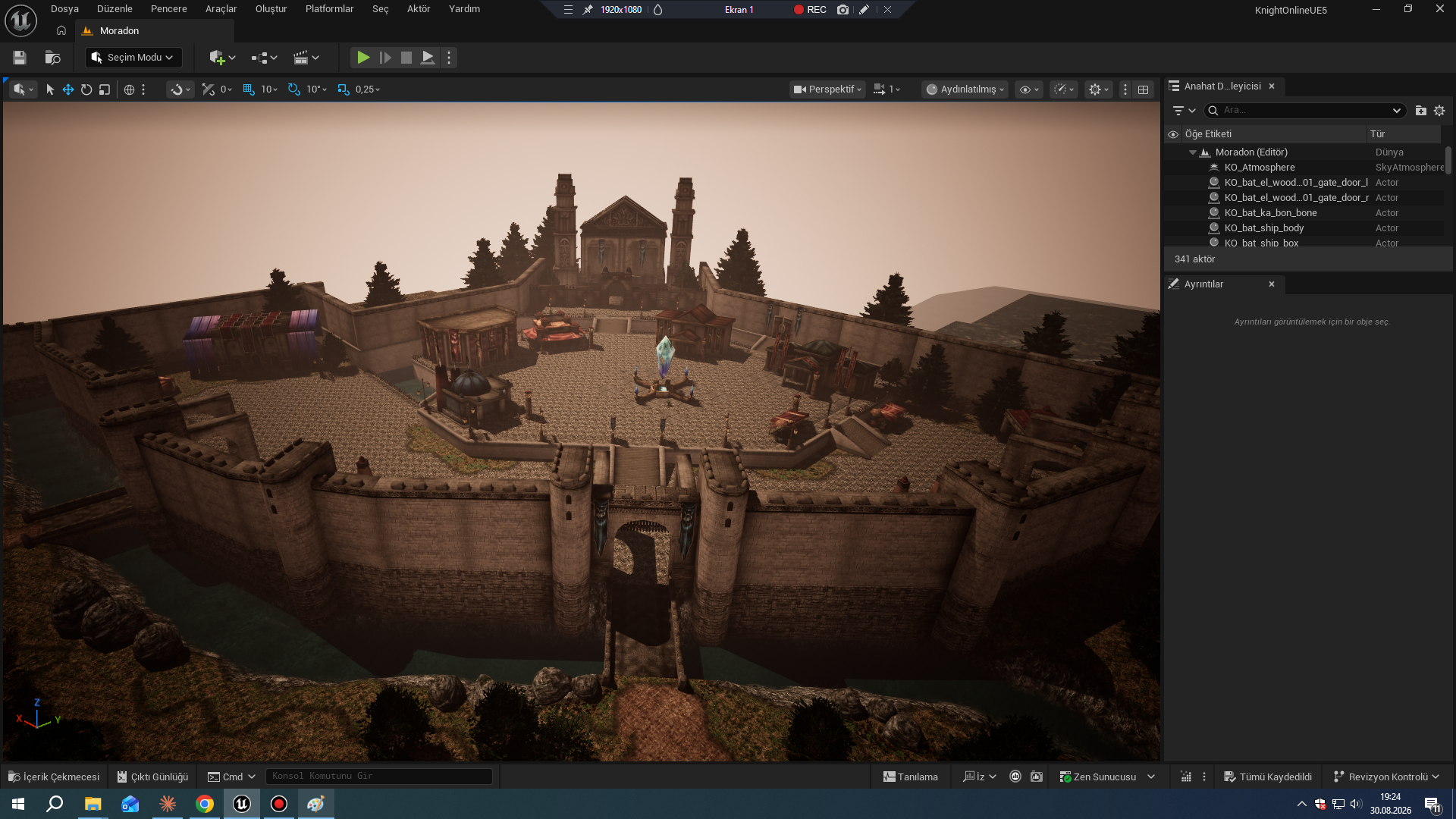Select the Moradon level tab

click(x=155, y=31)
